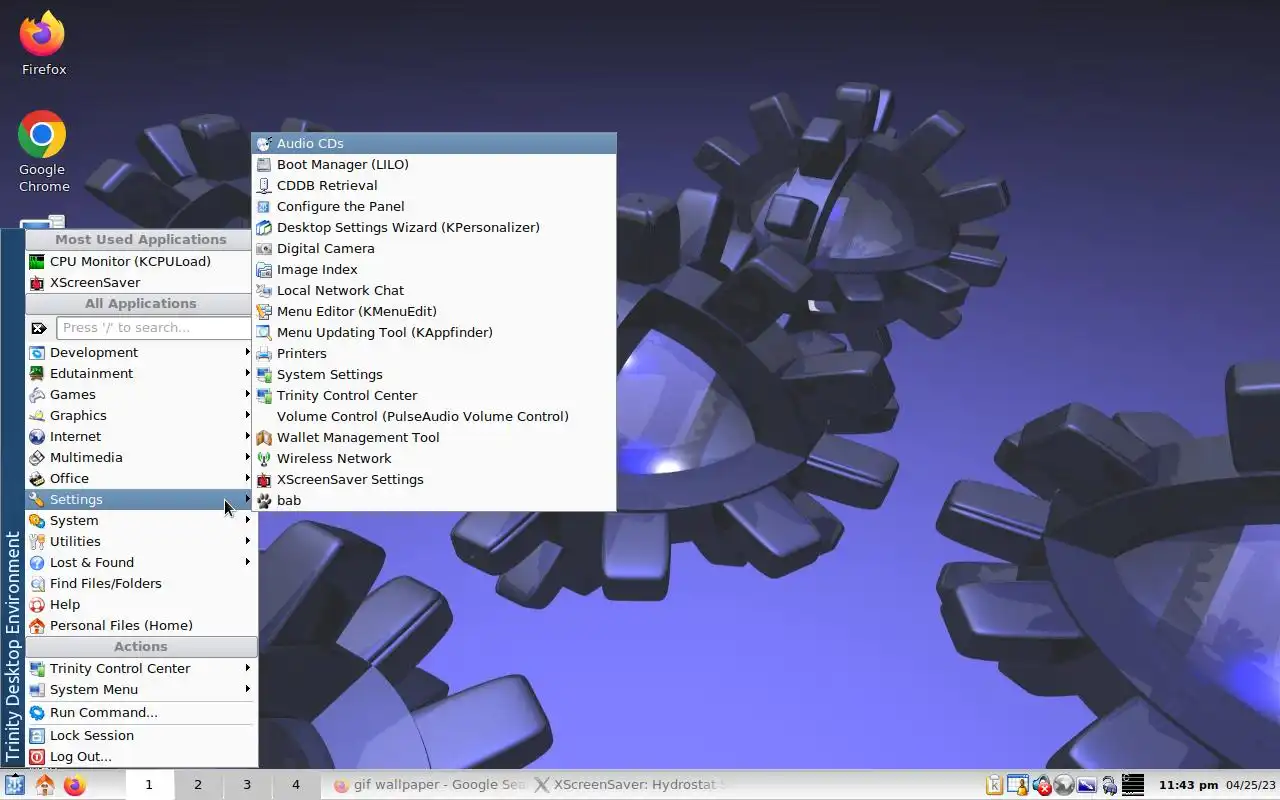Open Wallet Management Tool

(x=434, y=437)
